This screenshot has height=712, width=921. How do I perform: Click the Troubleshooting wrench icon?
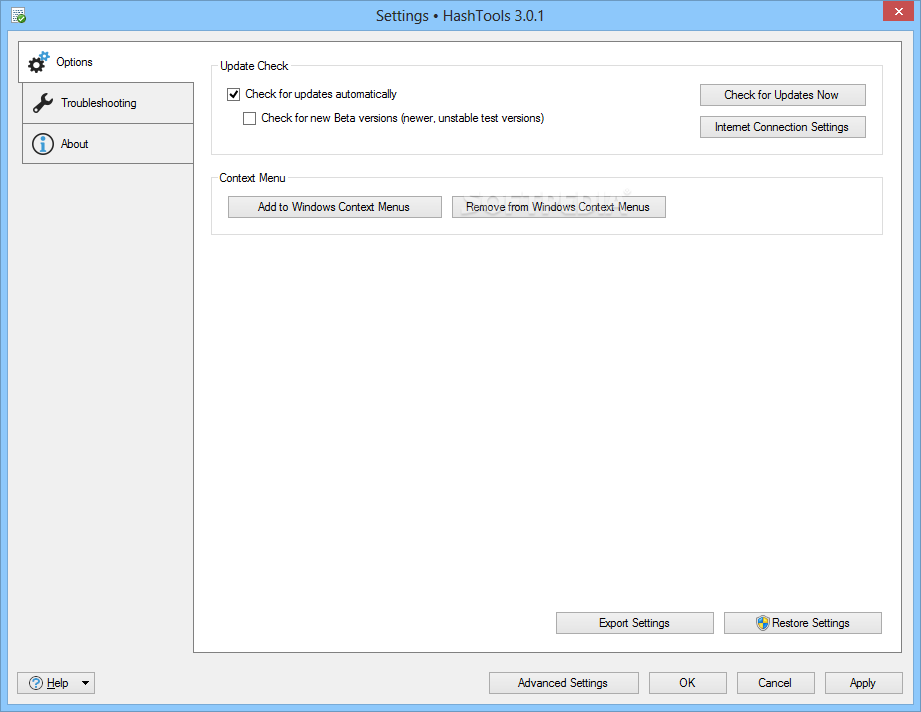[43, 103]
